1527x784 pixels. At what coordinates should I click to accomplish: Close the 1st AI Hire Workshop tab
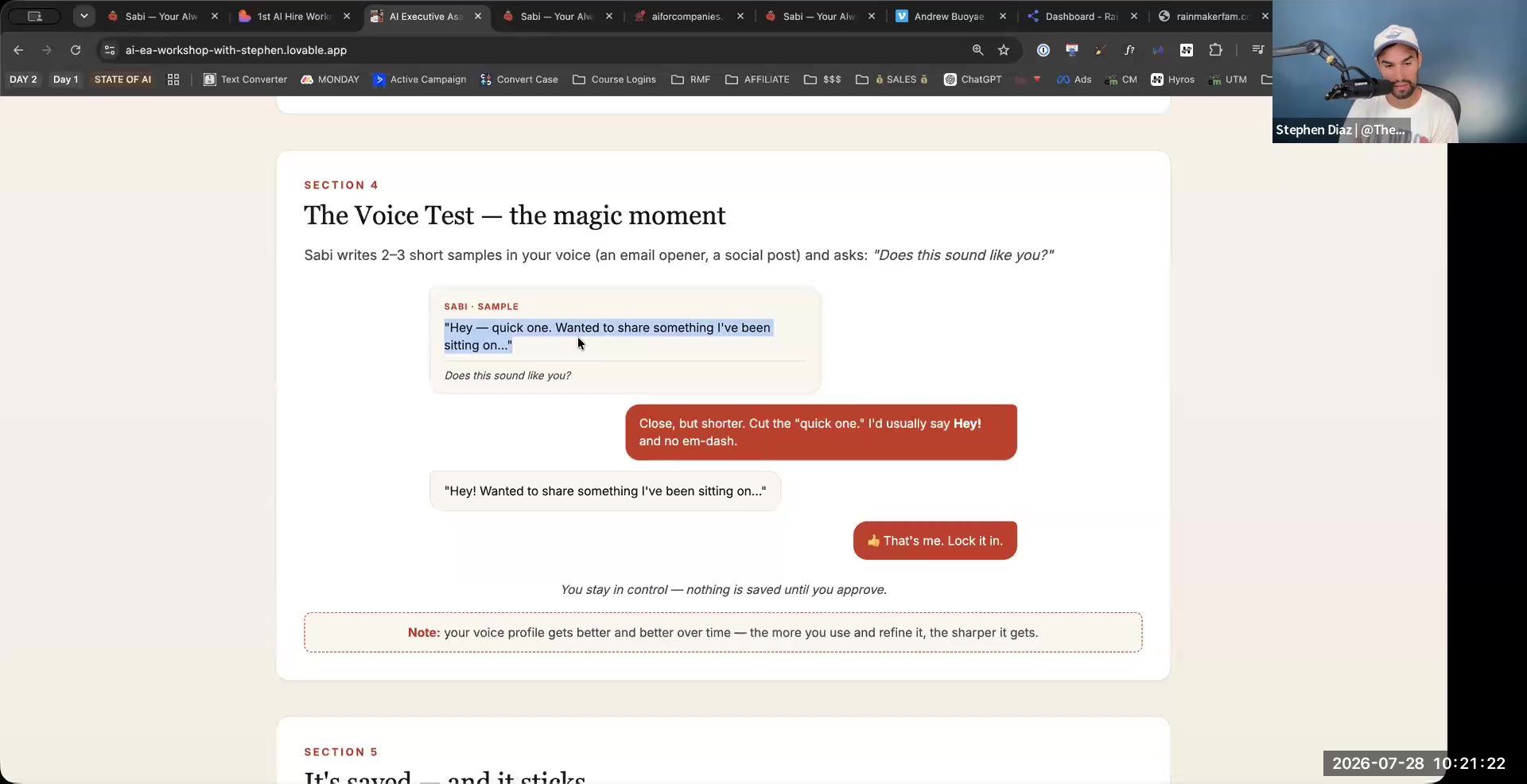(347, 16)
